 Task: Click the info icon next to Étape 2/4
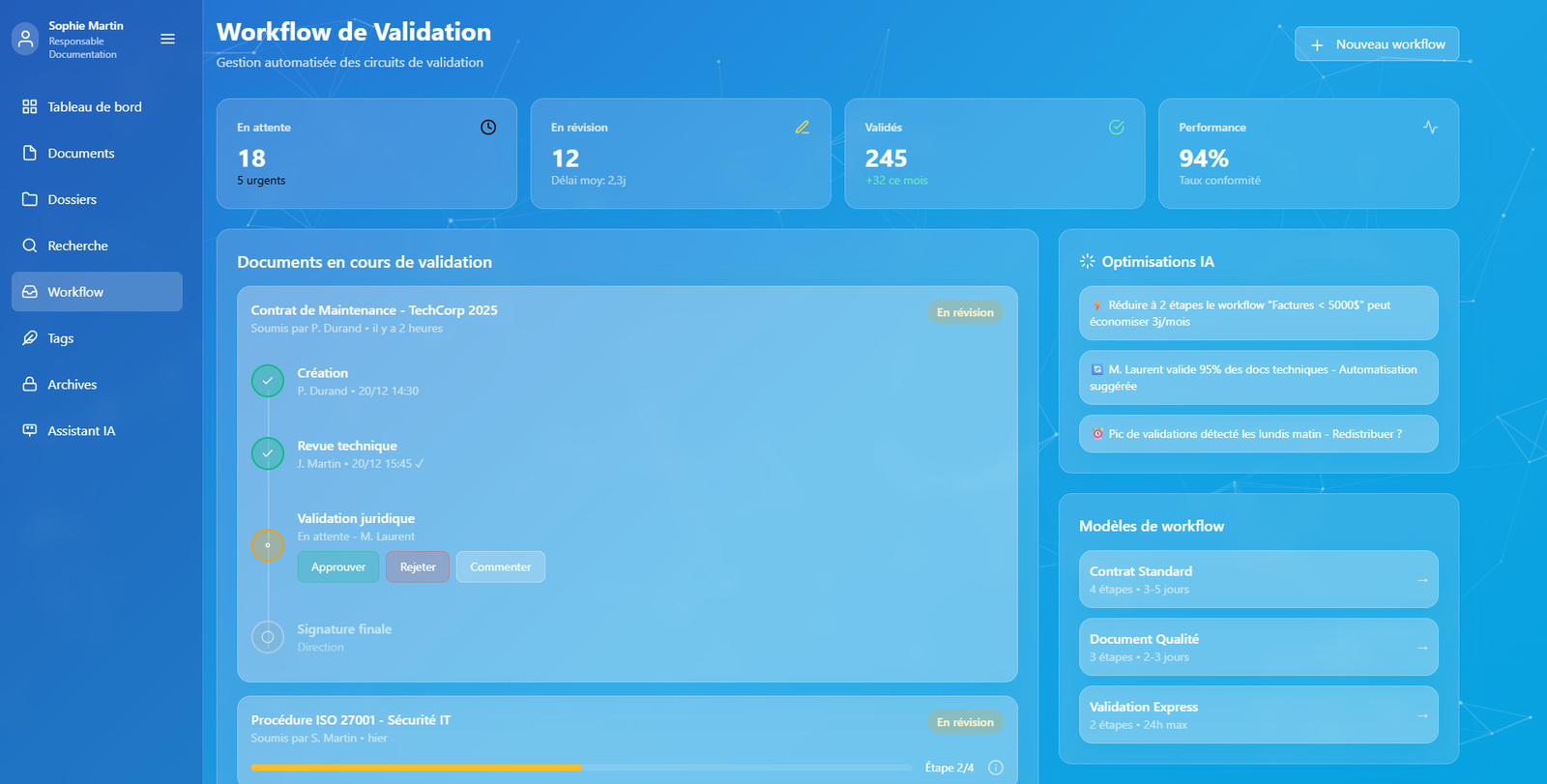click(996, 768)
